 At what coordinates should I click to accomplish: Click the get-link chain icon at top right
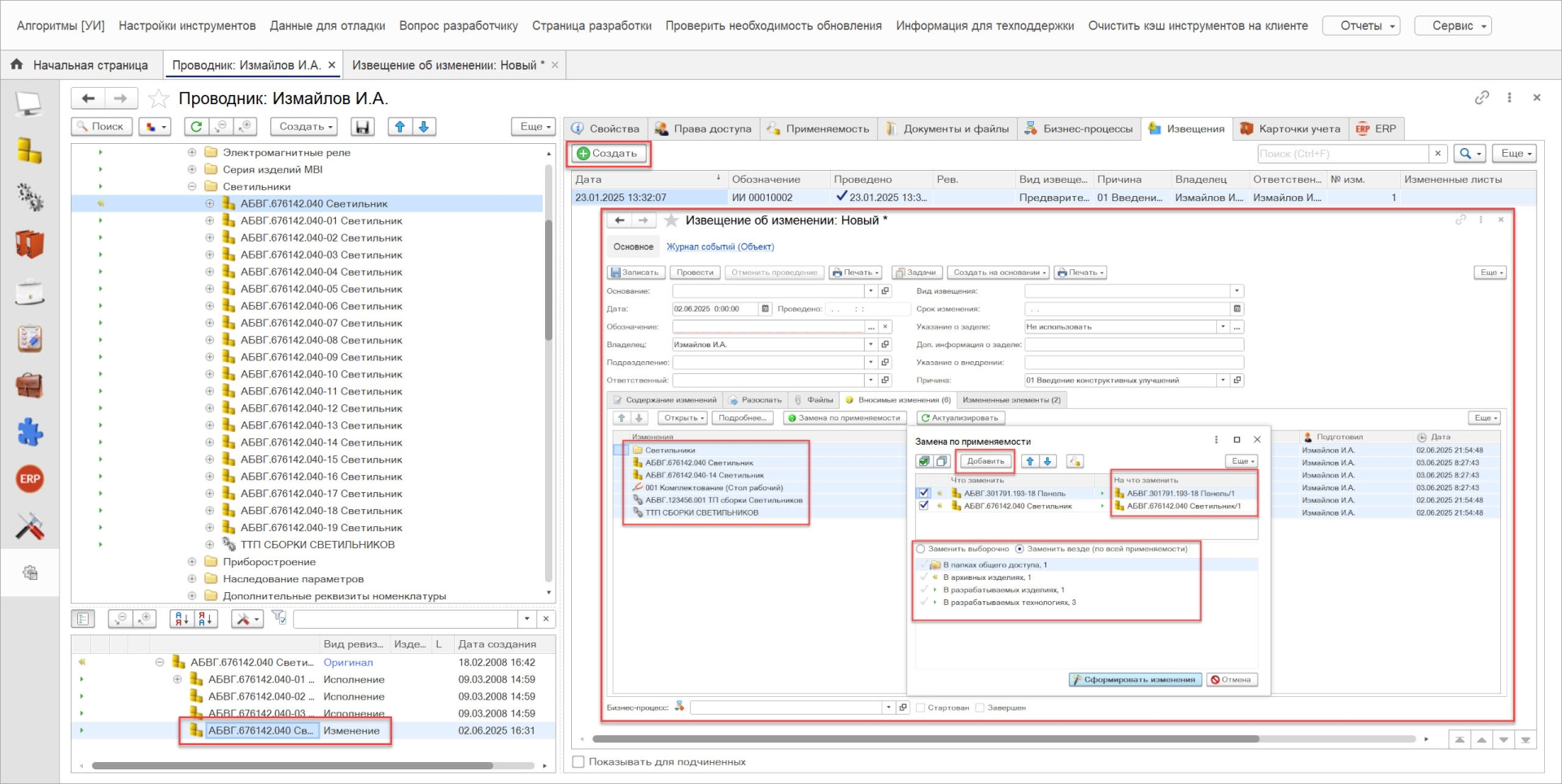pyautogui.click(x=1481, y=98)
